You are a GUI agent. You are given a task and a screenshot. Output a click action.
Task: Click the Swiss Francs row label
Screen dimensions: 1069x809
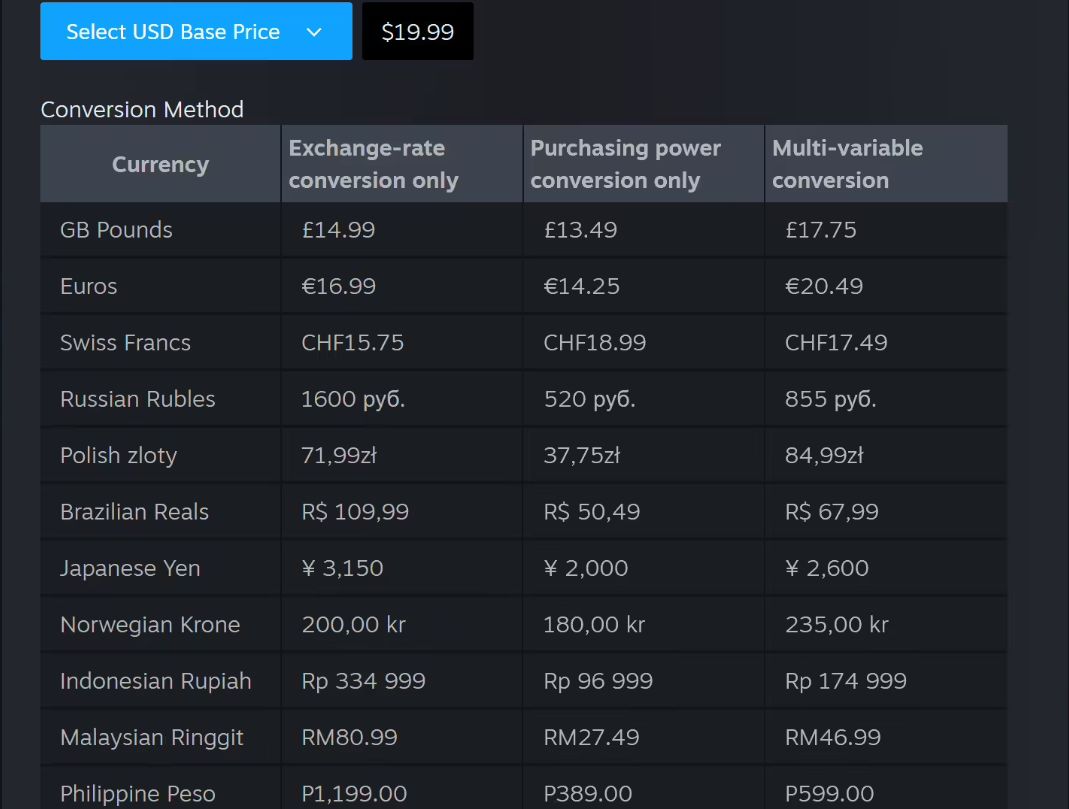click(125, 343)
